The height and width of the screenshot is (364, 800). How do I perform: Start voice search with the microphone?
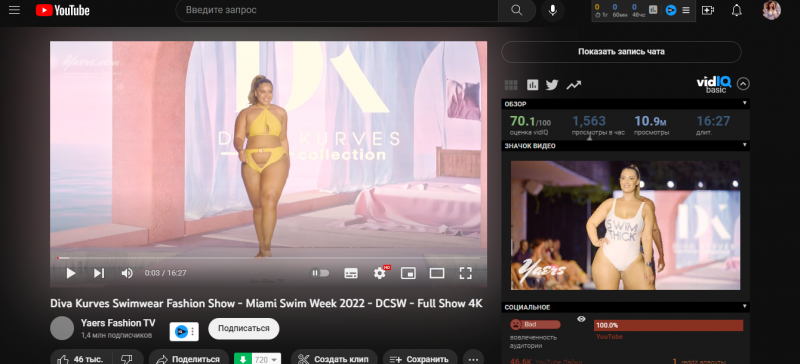(x=553, y=10)
